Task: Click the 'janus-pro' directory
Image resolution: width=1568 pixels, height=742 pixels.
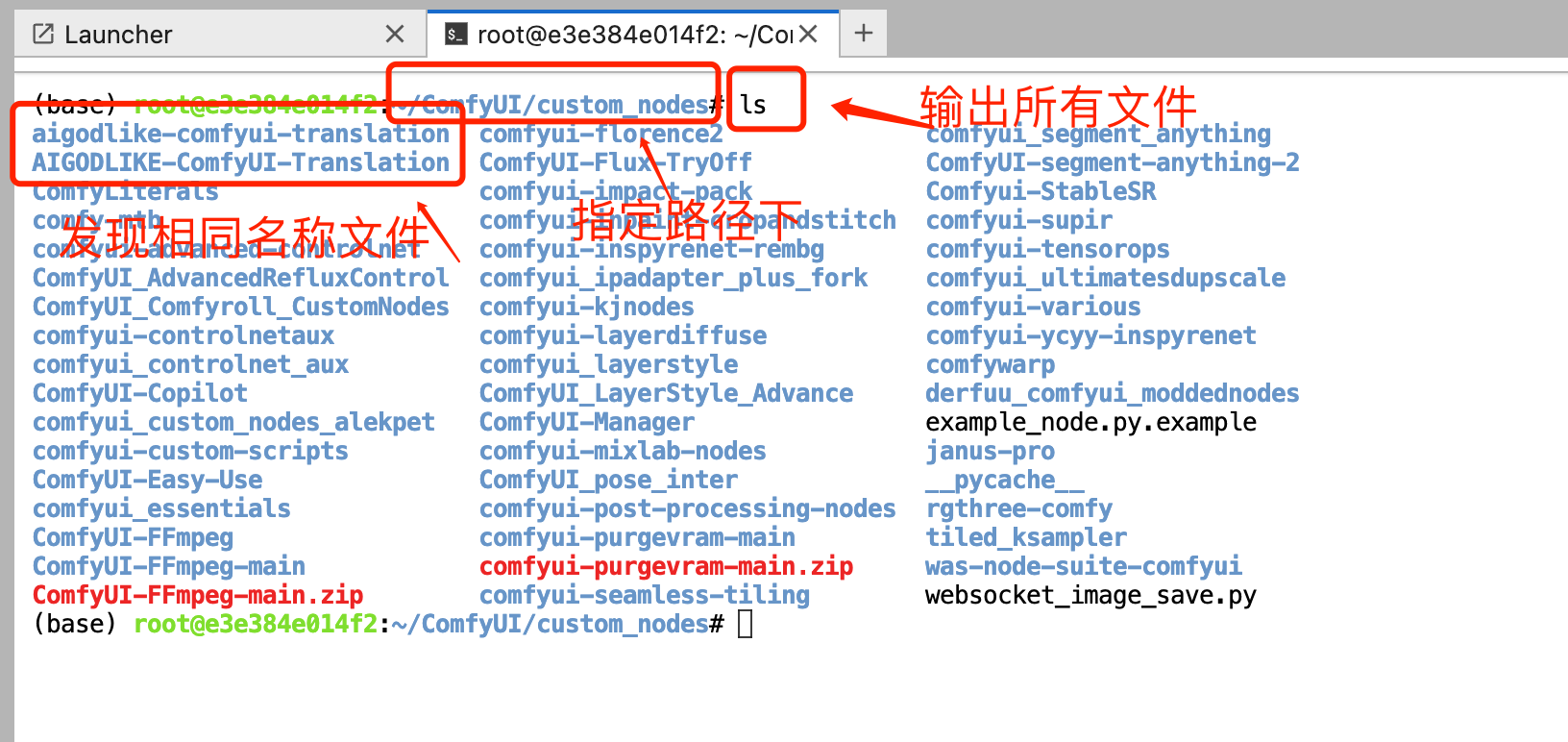Action: [991, 451]
